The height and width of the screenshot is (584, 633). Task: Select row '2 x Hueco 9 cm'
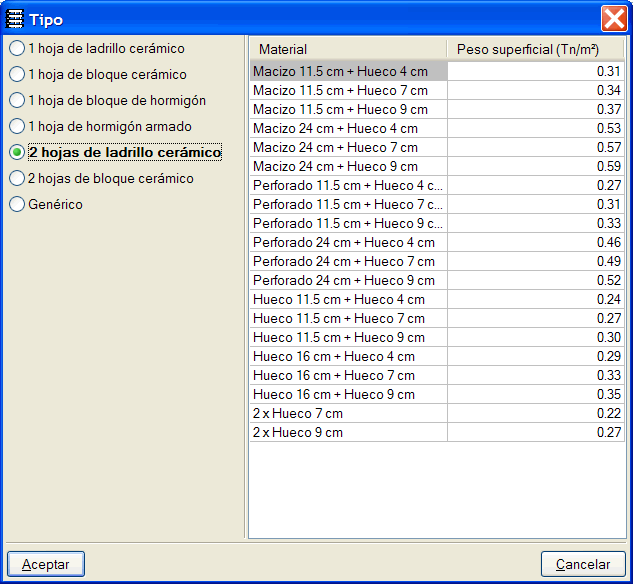pyautogui.click(x=437, y=432)
